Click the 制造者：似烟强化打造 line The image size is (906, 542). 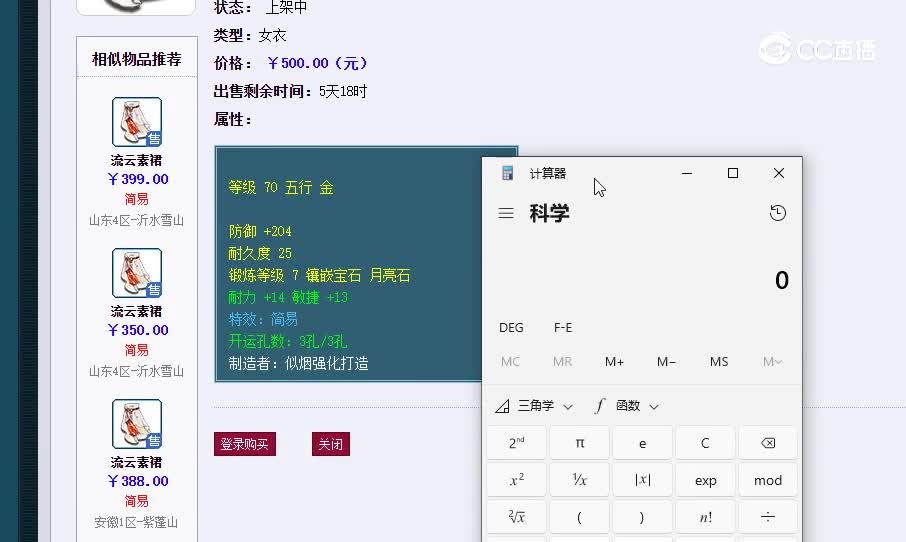298,363
